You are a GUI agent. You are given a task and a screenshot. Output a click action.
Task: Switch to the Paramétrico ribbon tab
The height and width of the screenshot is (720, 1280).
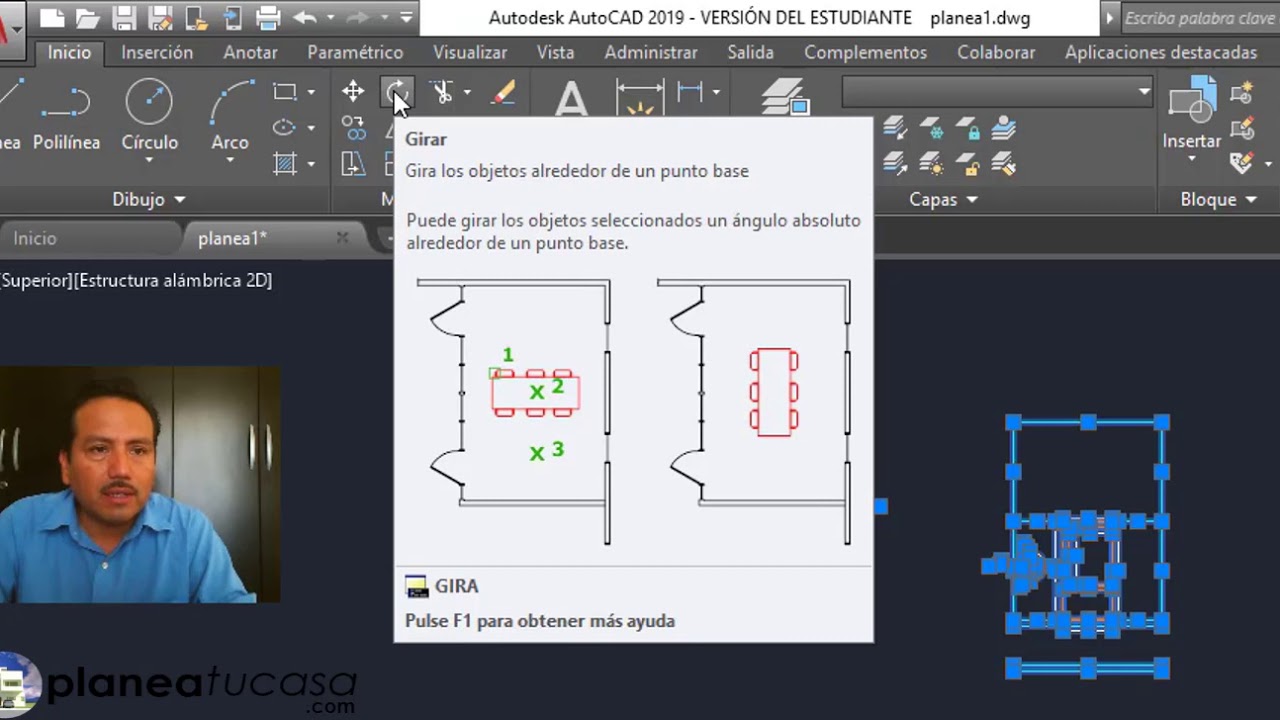click(355, 52)
